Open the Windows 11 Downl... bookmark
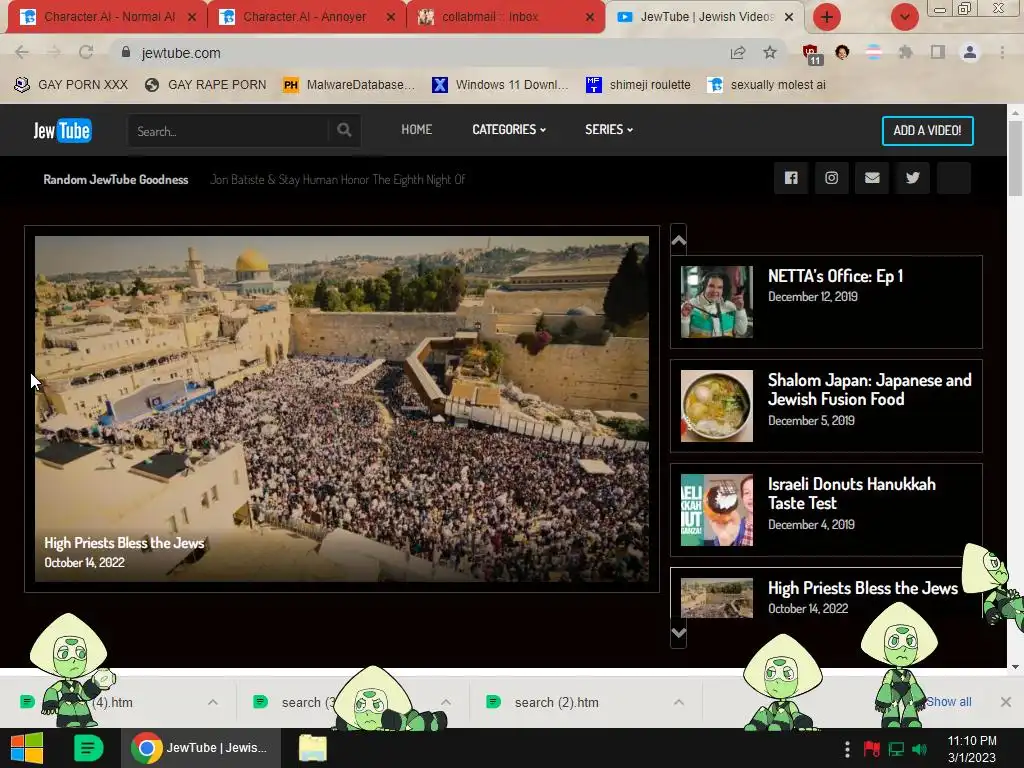This screenshot has width=1024, height=768. (501, 85)
